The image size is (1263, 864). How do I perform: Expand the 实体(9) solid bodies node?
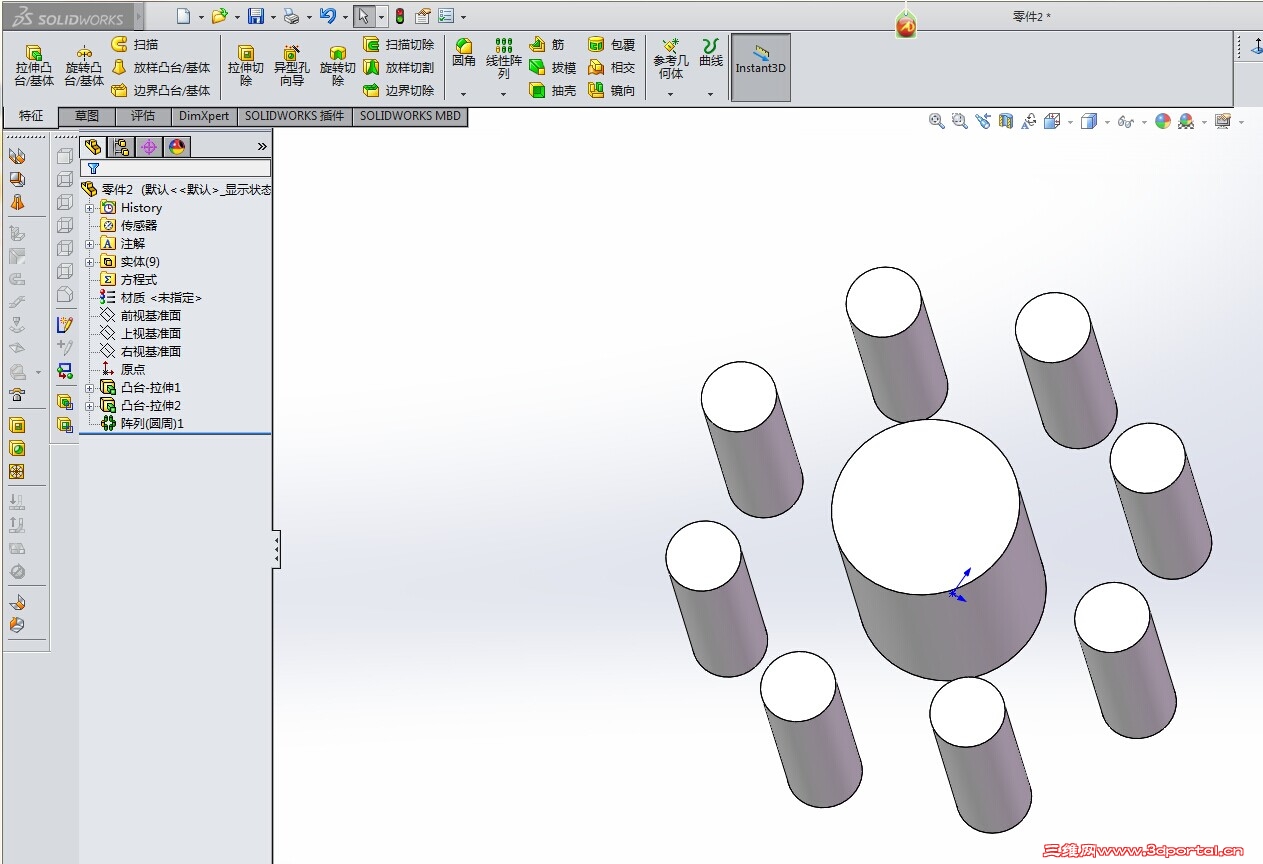click(x=90, y=262)
